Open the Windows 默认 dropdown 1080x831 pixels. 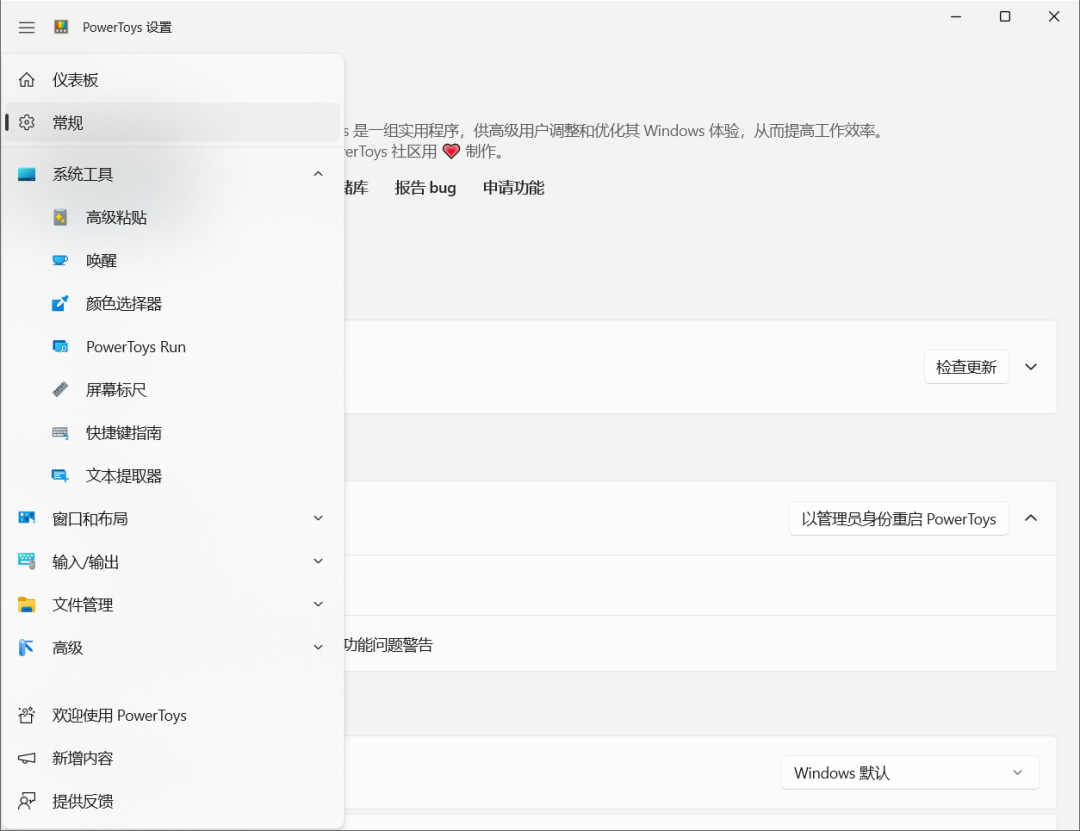point(910,773)
